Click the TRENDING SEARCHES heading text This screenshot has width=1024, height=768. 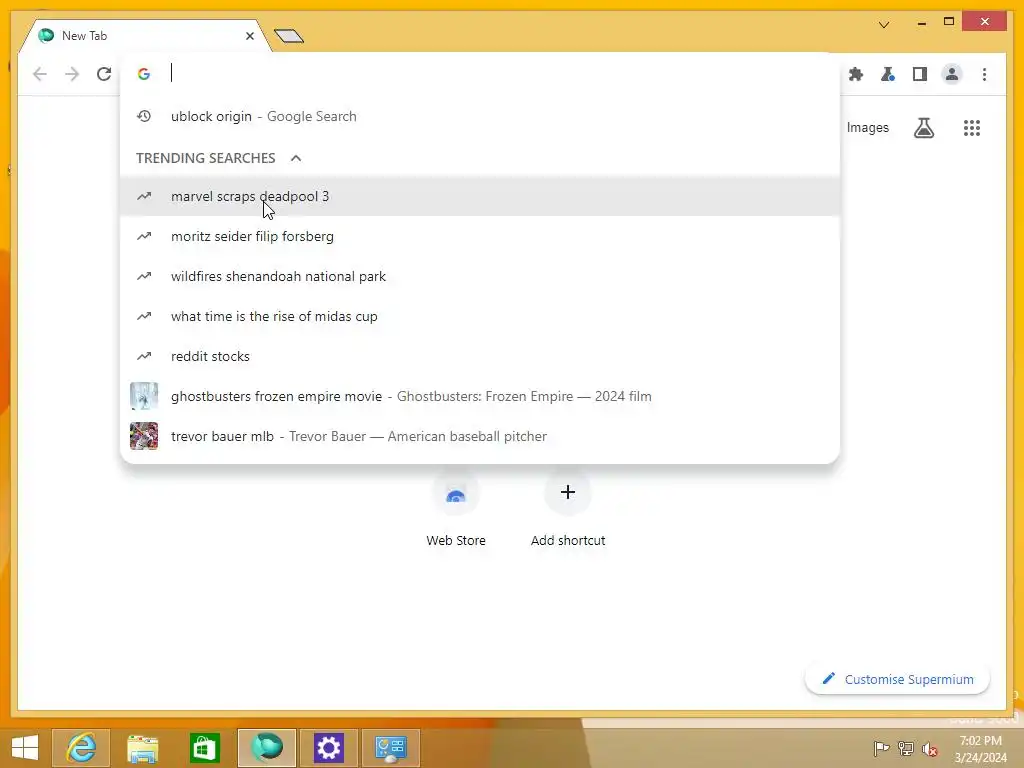coord(206,158)
